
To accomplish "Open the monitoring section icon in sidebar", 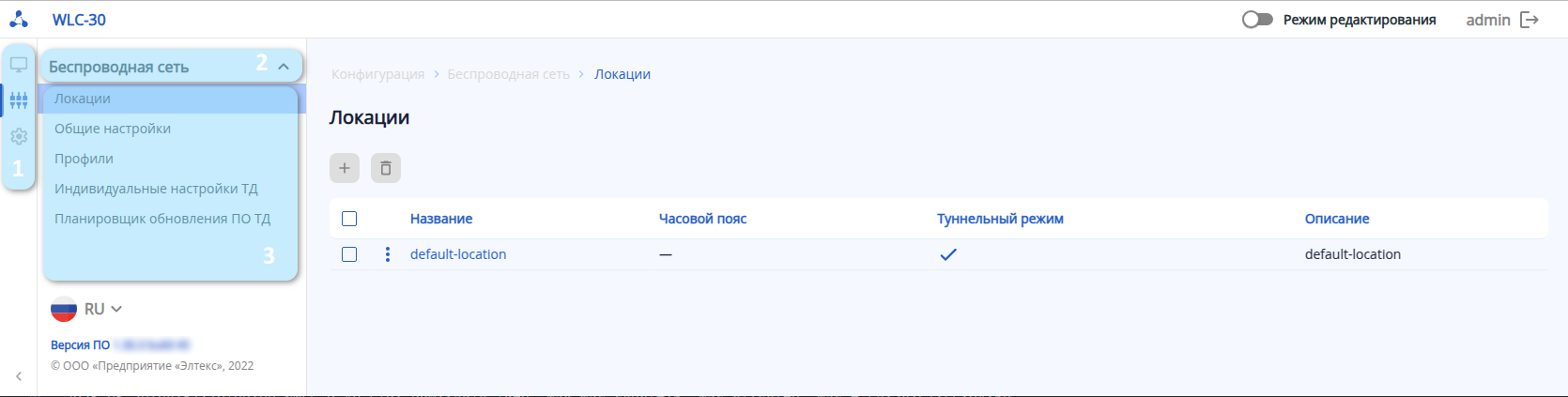I will pyautogui.click(x=19, y=65).
